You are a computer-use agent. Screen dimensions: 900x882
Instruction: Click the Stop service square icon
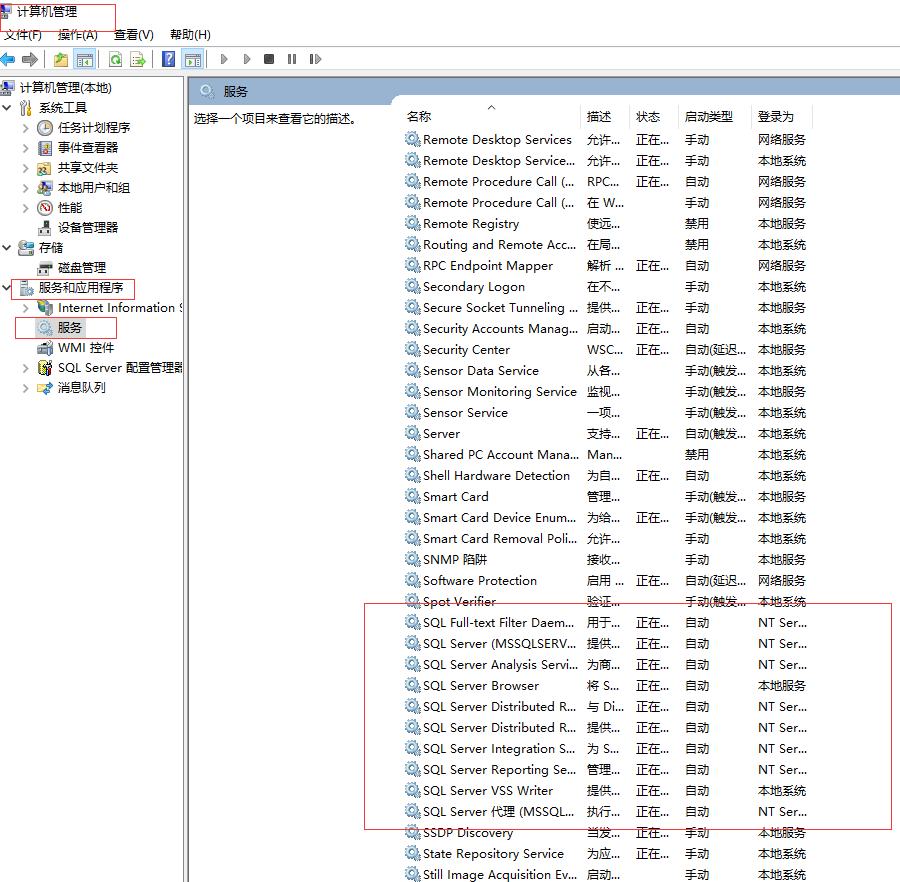coord(269,59)
